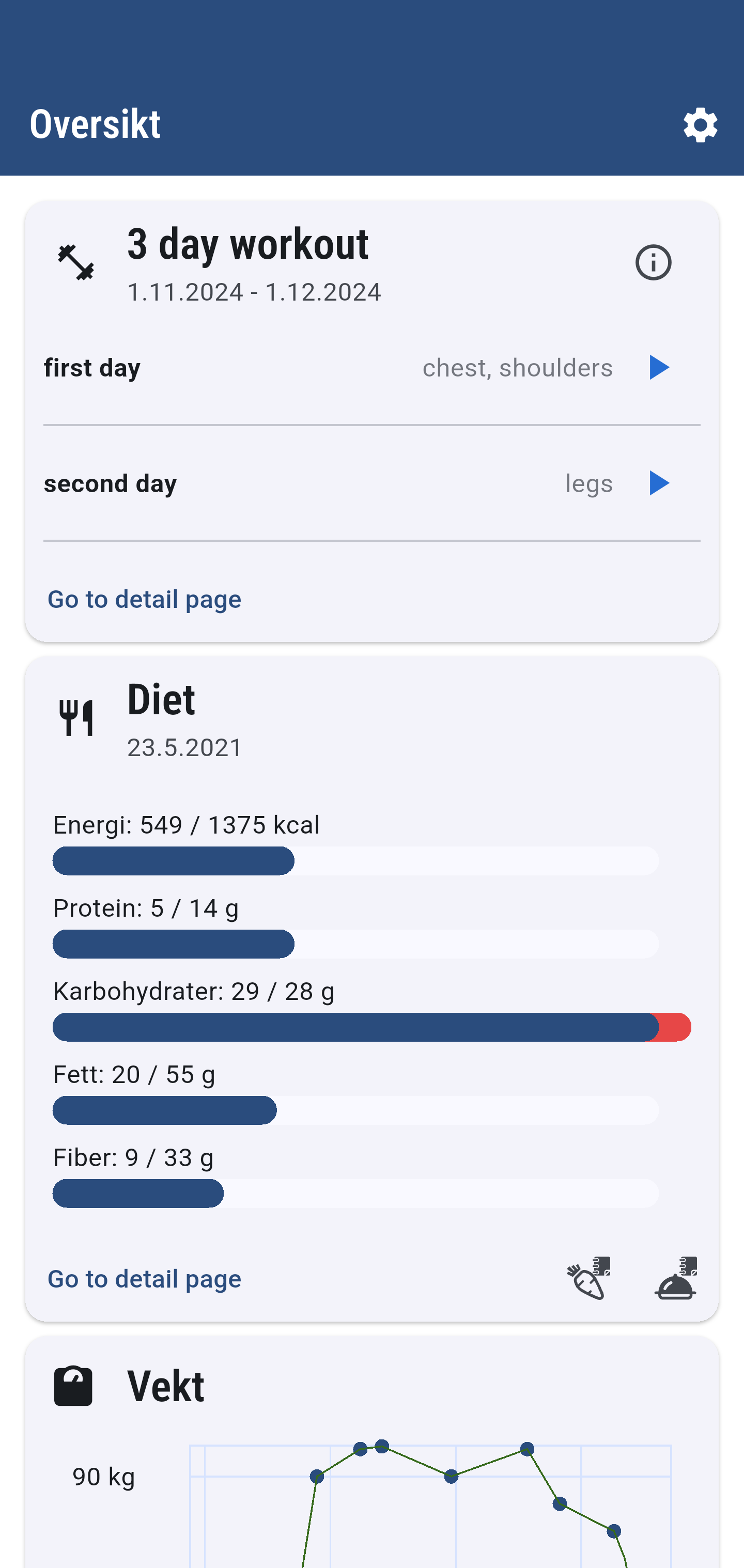This screenshot has width=744, height=1568.
Task: Start the first day workout
Action: 658,368
